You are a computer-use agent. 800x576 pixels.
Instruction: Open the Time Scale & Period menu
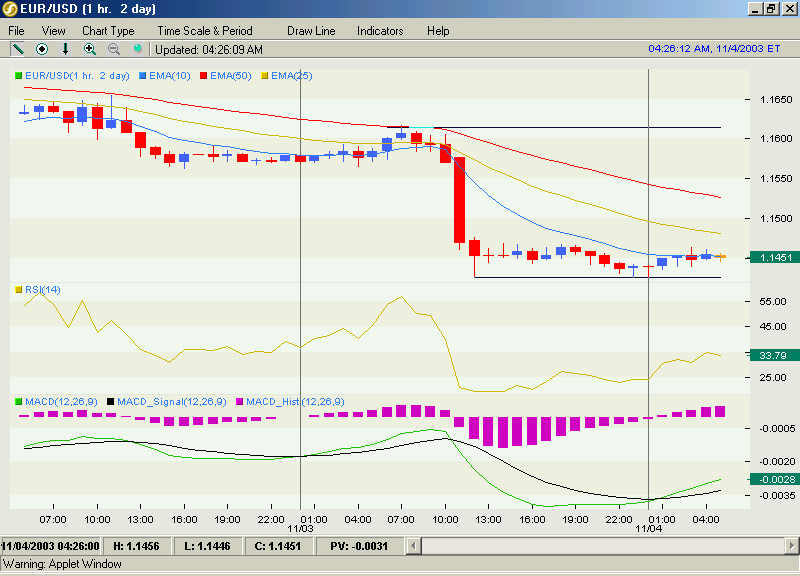click(205, 31)
